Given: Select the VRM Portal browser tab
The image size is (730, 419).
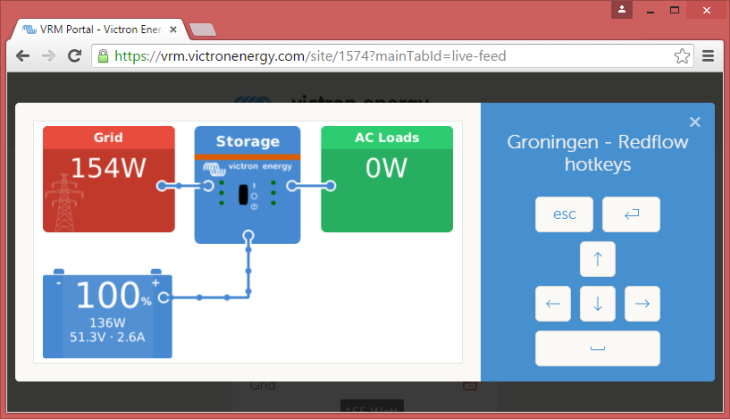Looking at the screenshot, I should [95, 29].
